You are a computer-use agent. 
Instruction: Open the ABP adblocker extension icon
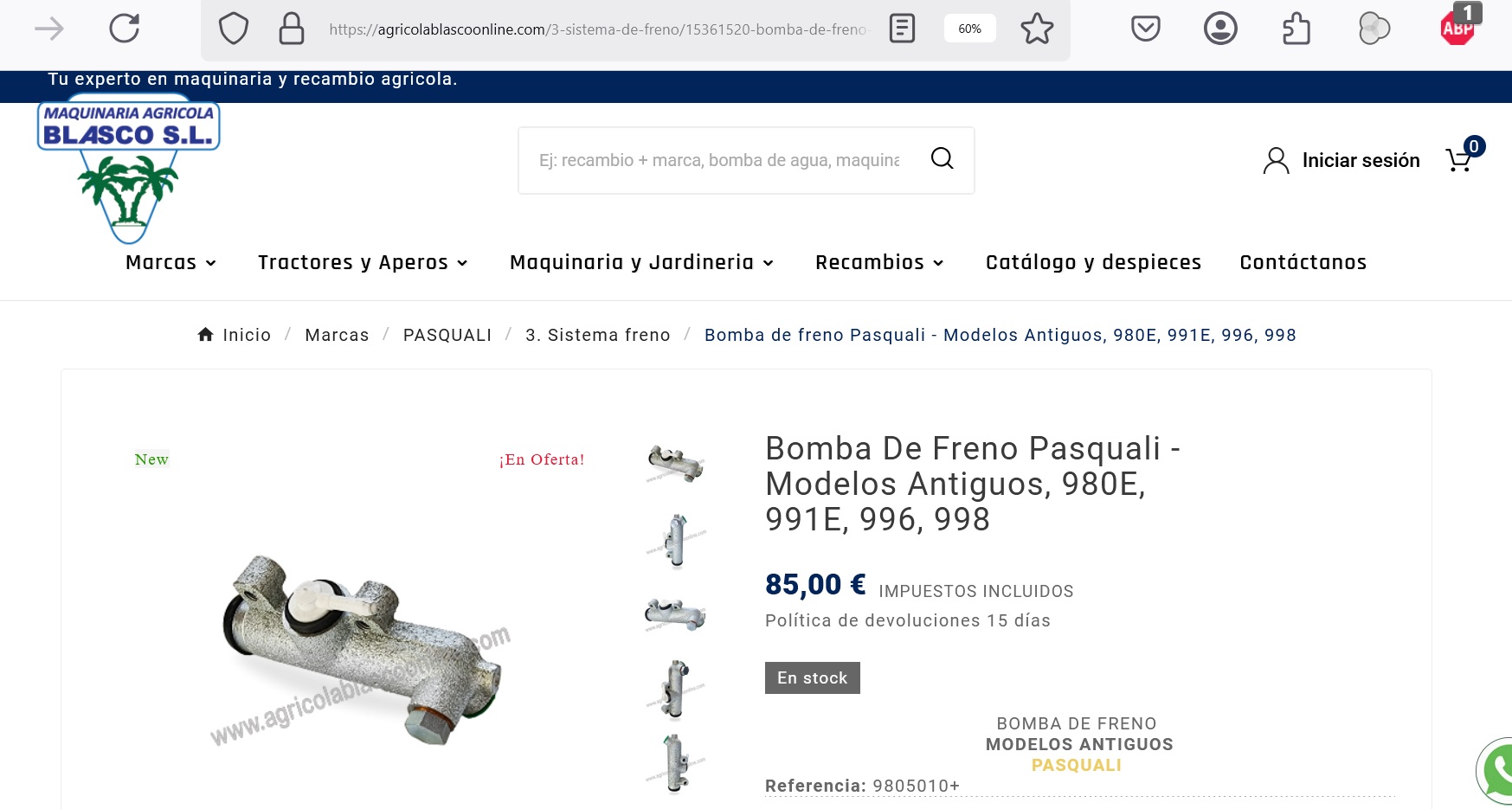1458,27
